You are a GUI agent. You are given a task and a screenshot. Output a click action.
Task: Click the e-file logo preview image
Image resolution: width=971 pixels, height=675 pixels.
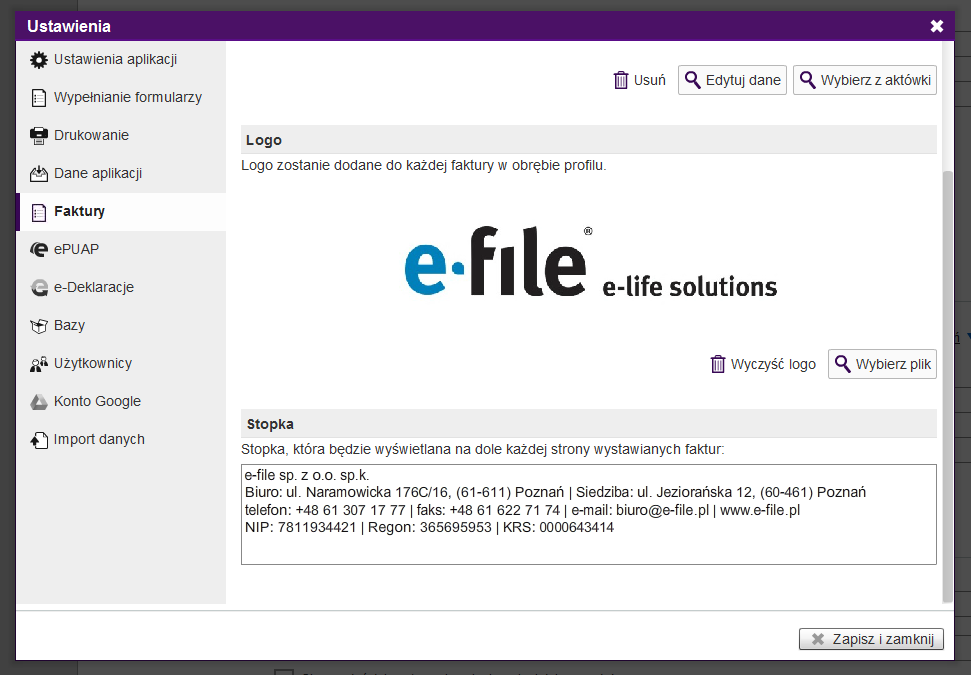click(x=590, y=263)
